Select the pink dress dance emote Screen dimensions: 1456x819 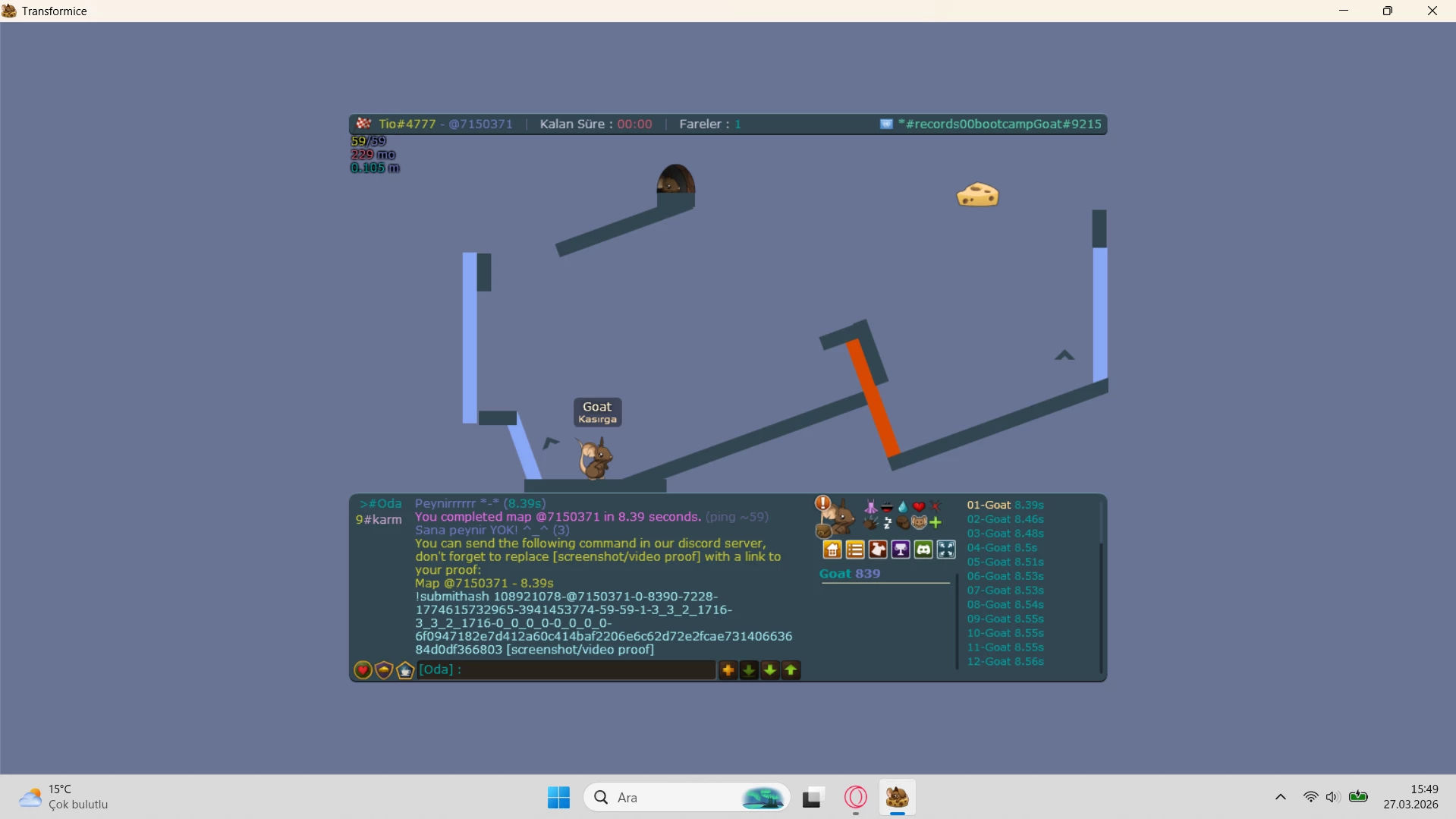point(871,507)
